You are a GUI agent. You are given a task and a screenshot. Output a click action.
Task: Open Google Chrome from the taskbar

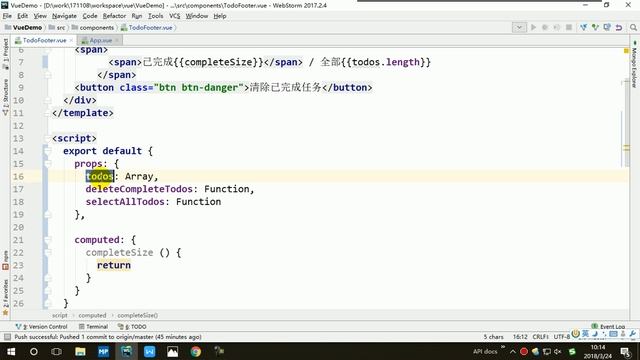tap(196, 351)
